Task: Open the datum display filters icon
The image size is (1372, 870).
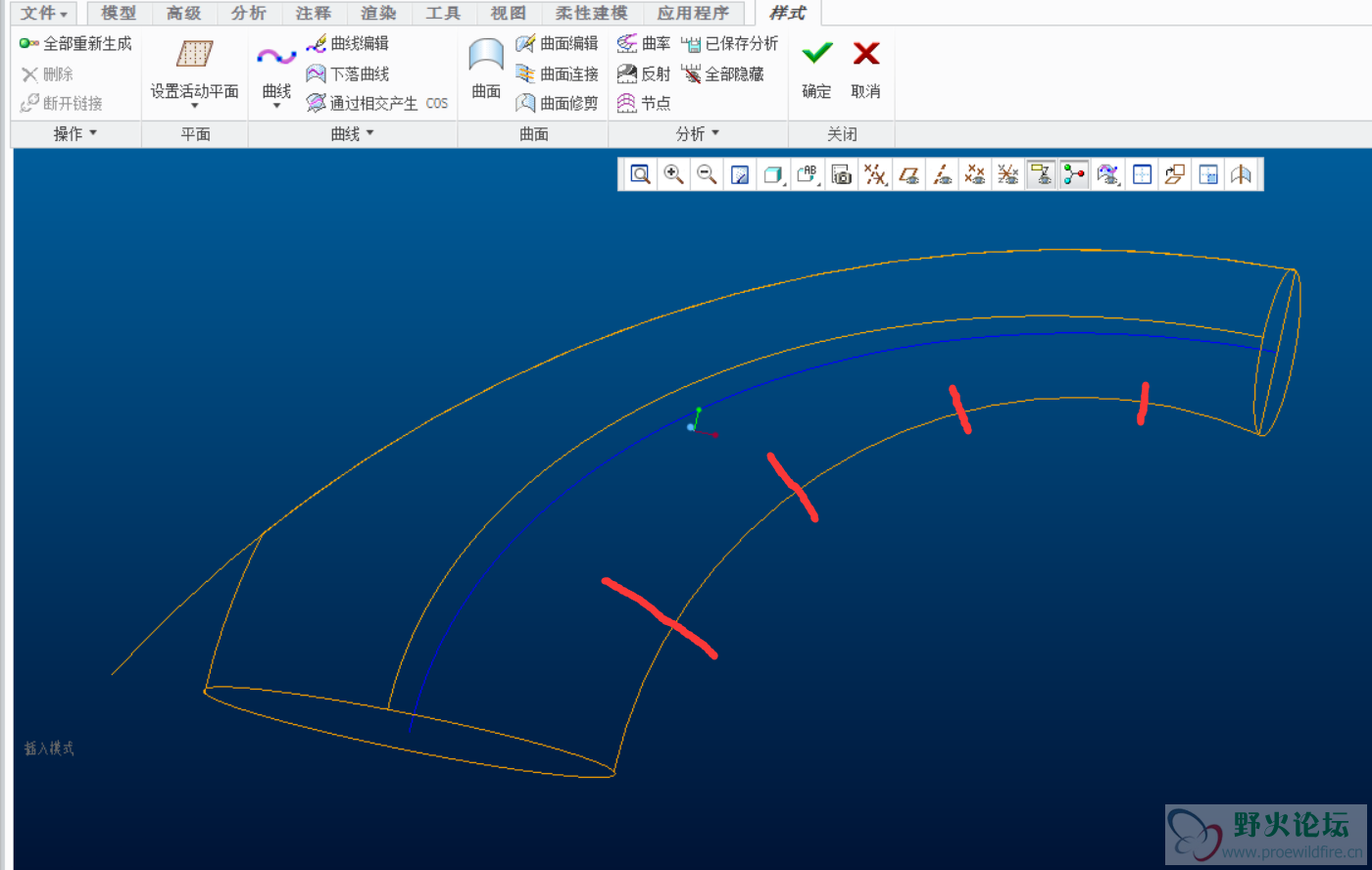Action: 875,174
